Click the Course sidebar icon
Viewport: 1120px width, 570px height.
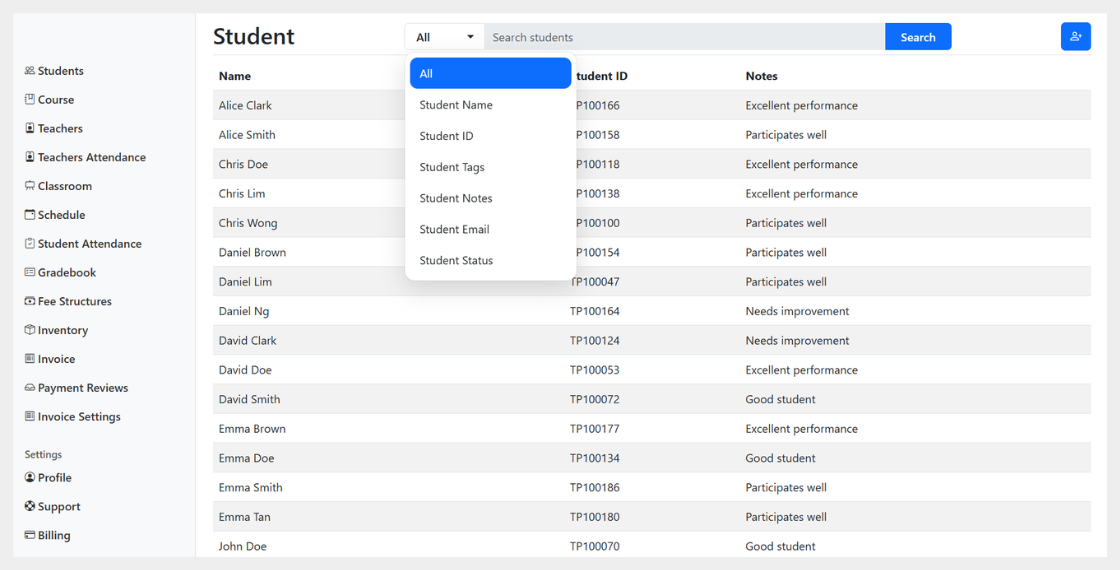[30, 100]
